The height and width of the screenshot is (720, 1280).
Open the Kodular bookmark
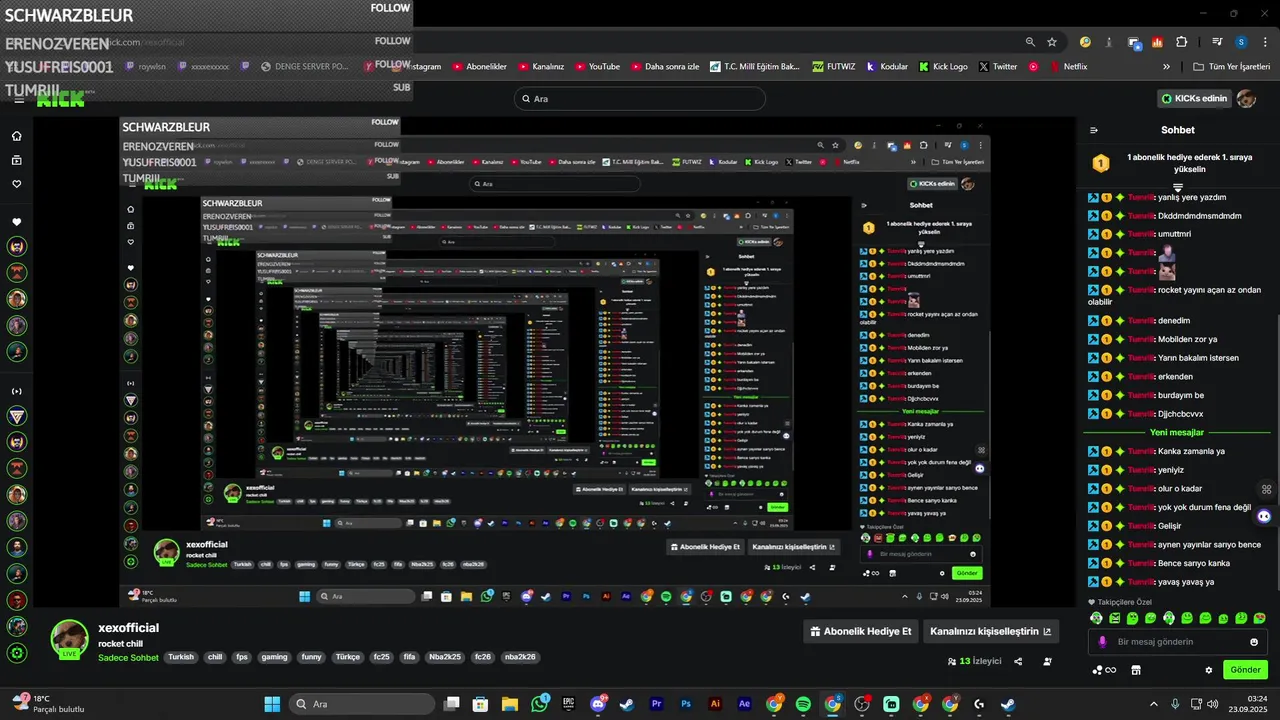[x=887, y=67]
